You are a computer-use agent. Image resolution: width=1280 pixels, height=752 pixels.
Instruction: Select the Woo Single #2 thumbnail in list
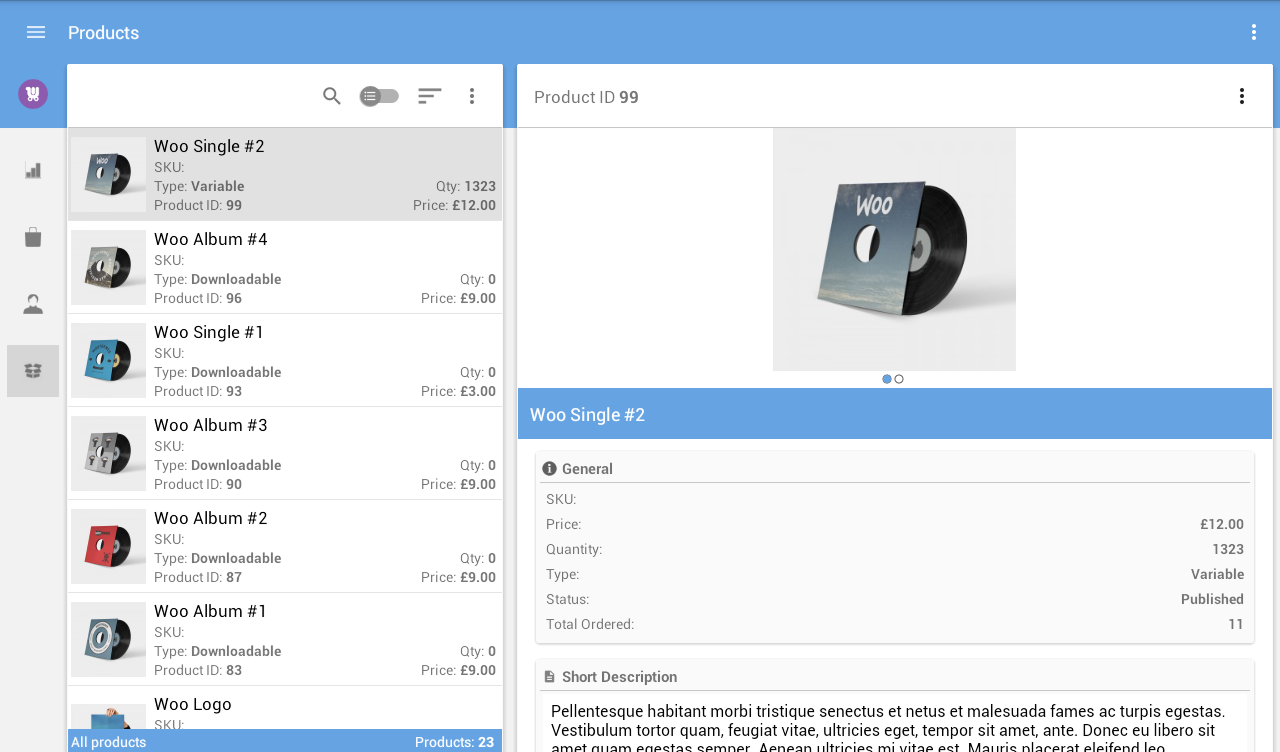pos(108,174)
